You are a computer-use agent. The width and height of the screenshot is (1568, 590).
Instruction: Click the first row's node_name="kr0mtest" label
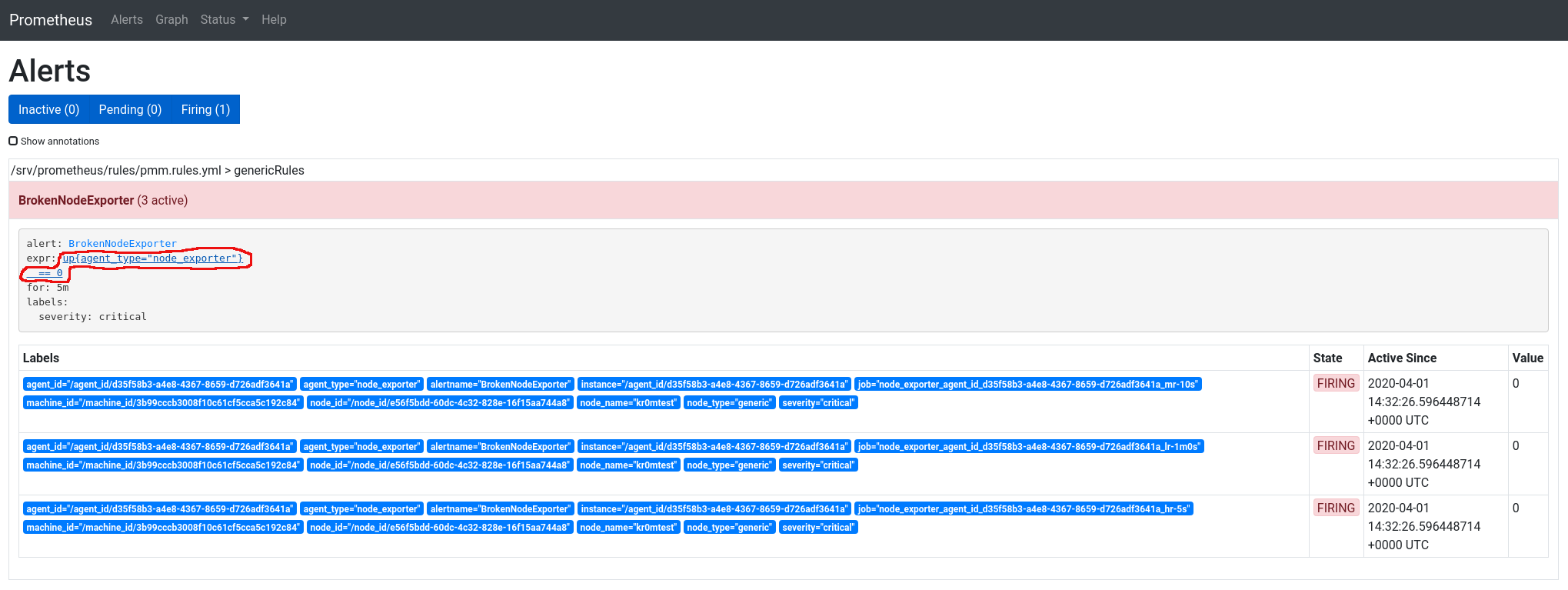tap(628, 403)
